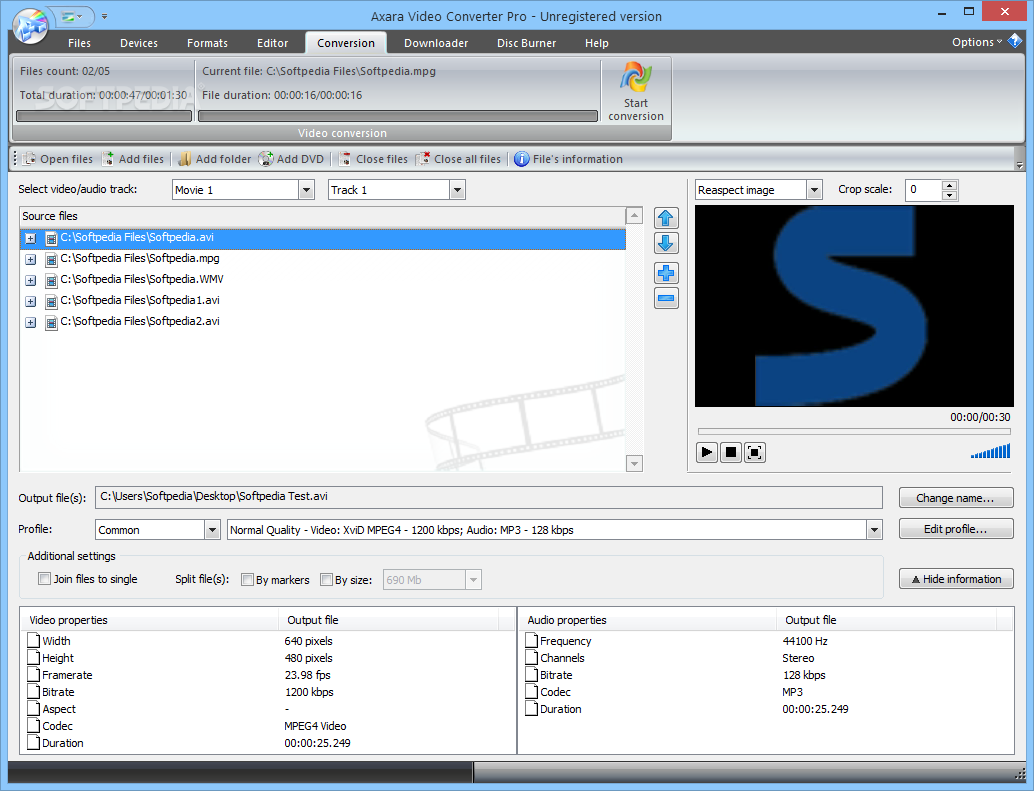The height and width of the screenshot is (791, 1034).
Task: Open the Movie 1 dropdown
Action: [x=306, y=190]
